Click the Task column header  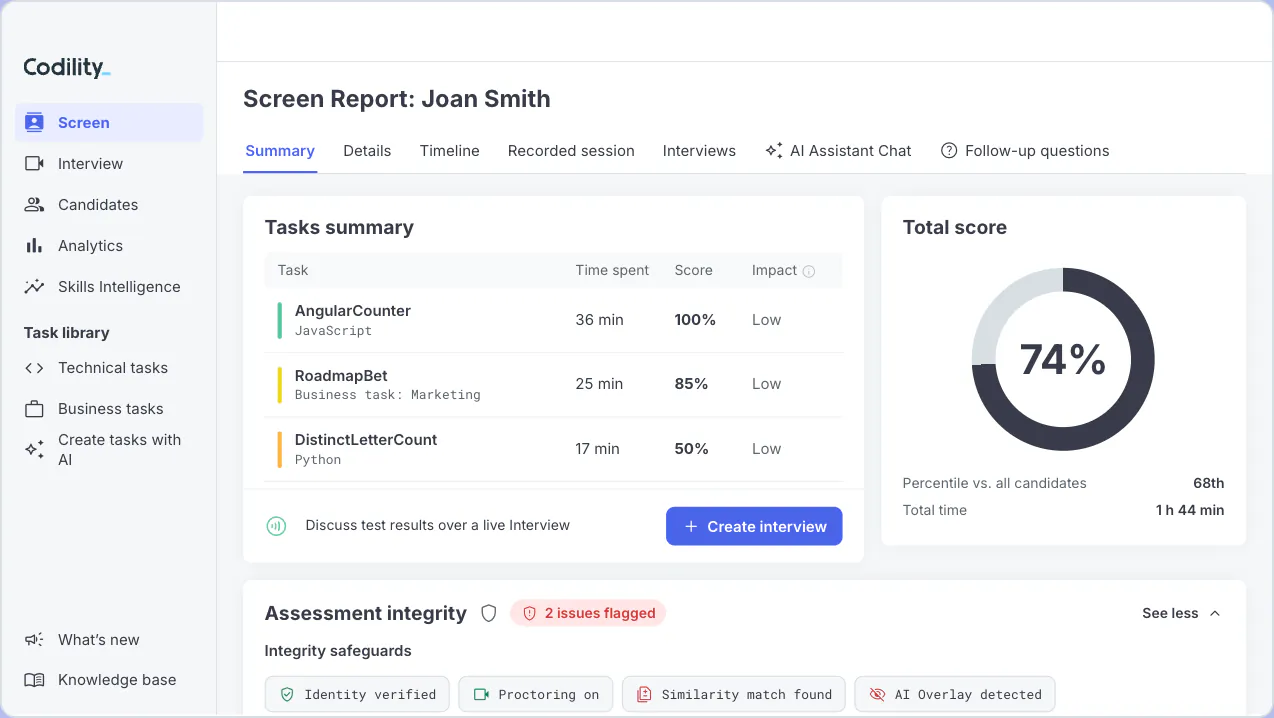tap(293, 271)
